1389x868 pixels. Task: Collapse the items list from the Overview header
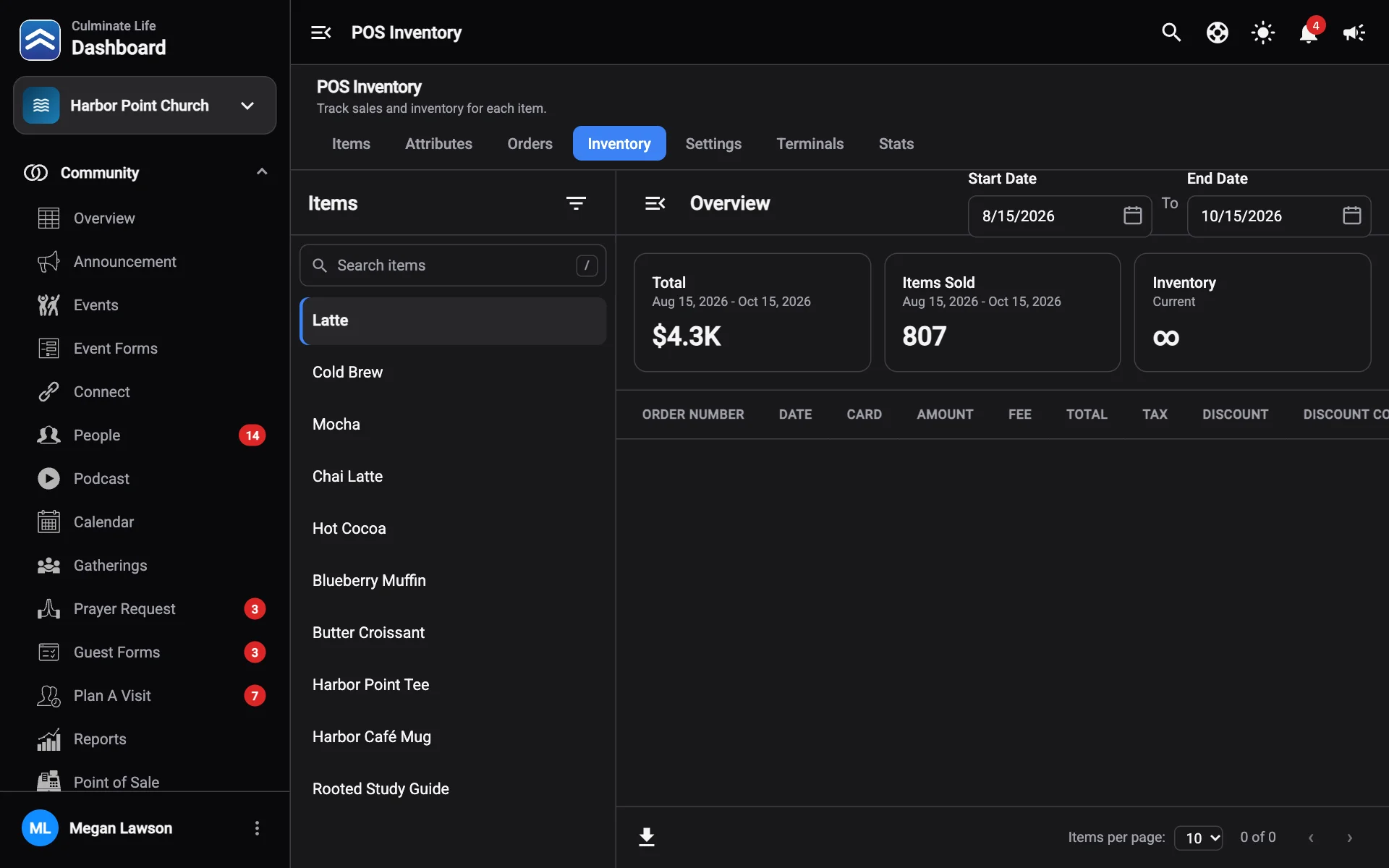tap(655, 203)
